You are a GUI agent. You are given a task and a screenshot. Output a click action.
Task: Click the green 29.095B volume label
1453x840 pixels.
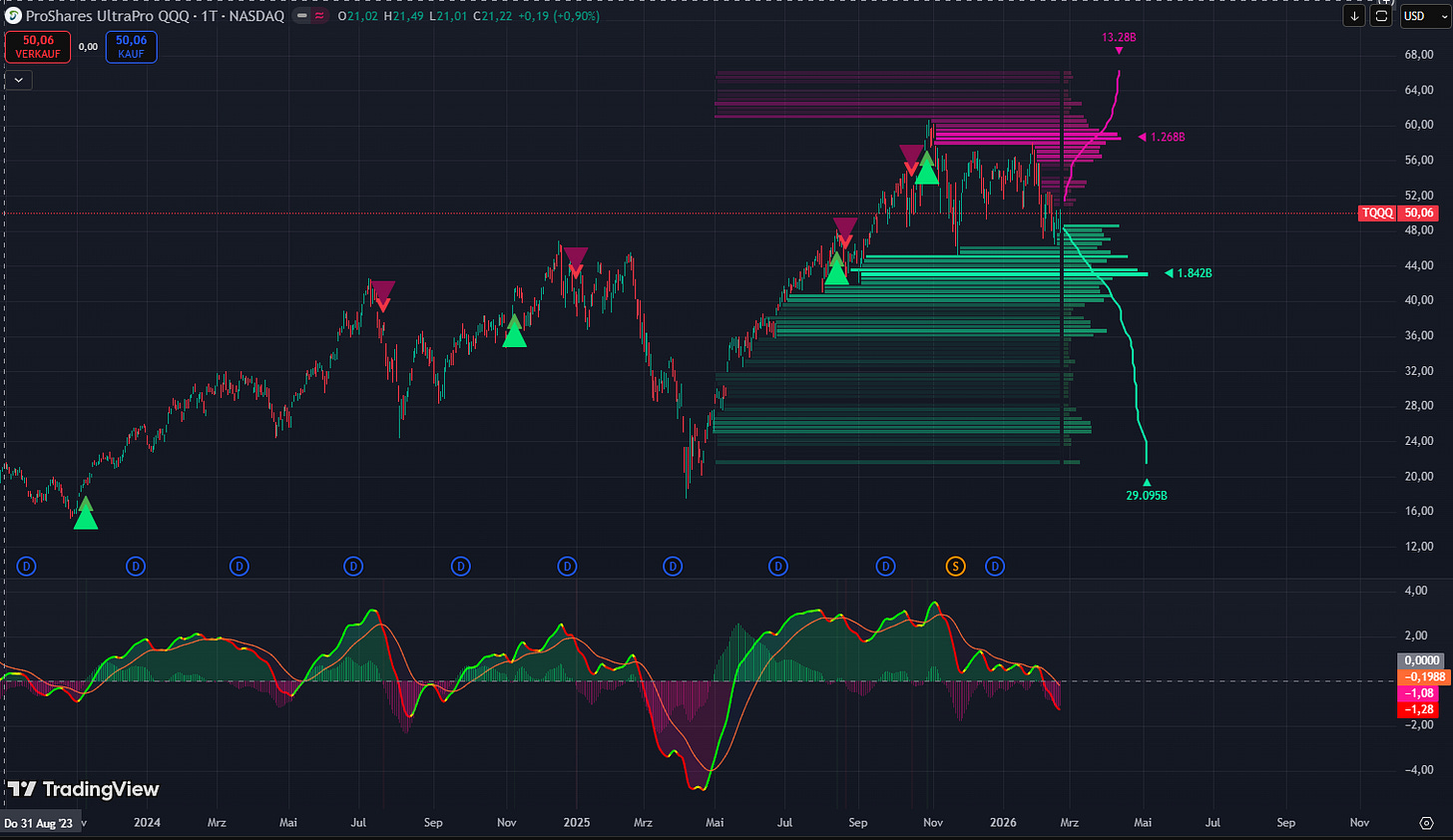[x=1147, y=495]
